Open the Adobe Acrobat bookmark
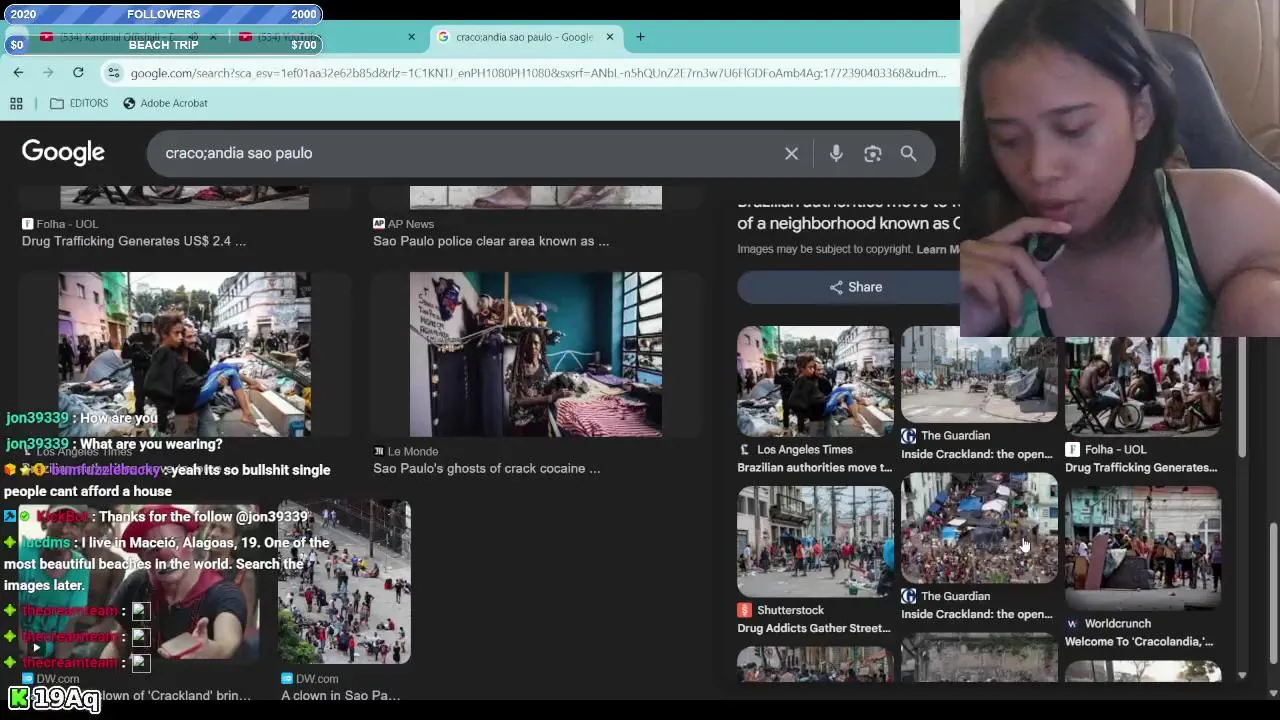This screenshot has width=1280, height=720. 165,103
